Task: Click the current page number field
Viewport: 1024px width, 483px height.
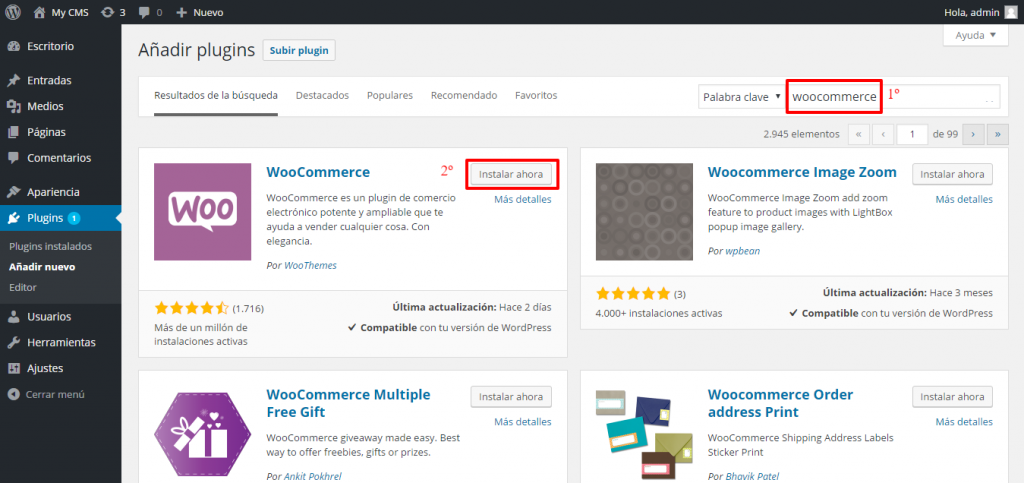Action: pyautogui.click(x=912, y=134)
